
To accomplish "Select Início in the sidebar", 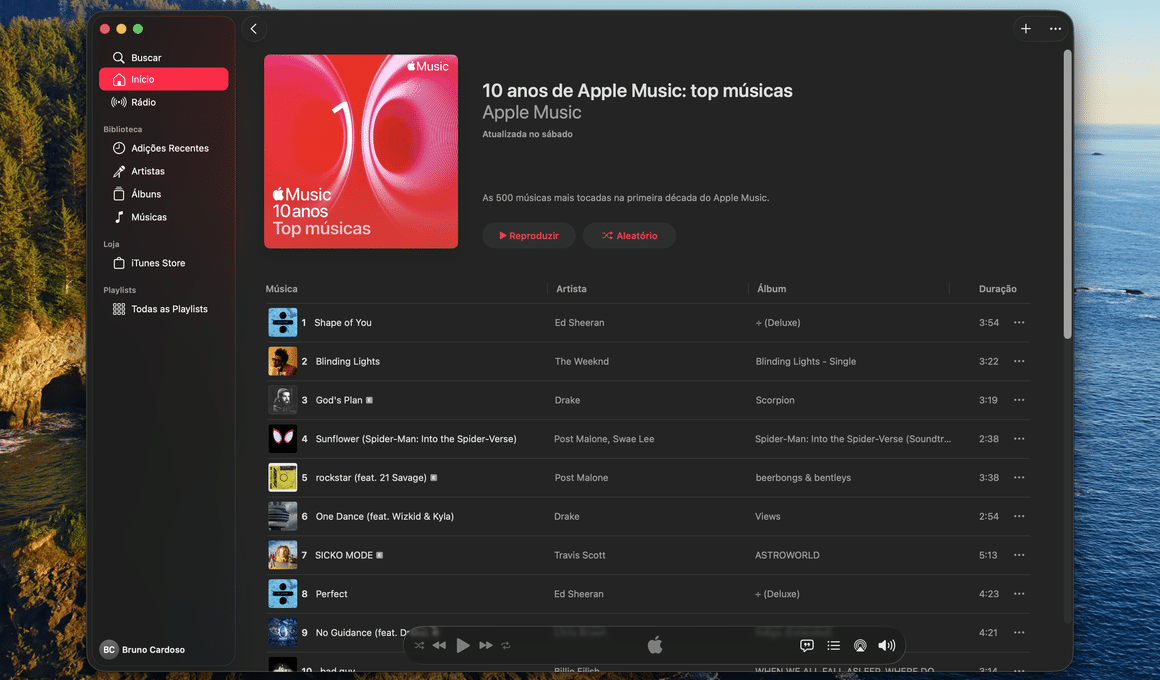I will click(163, 79).
